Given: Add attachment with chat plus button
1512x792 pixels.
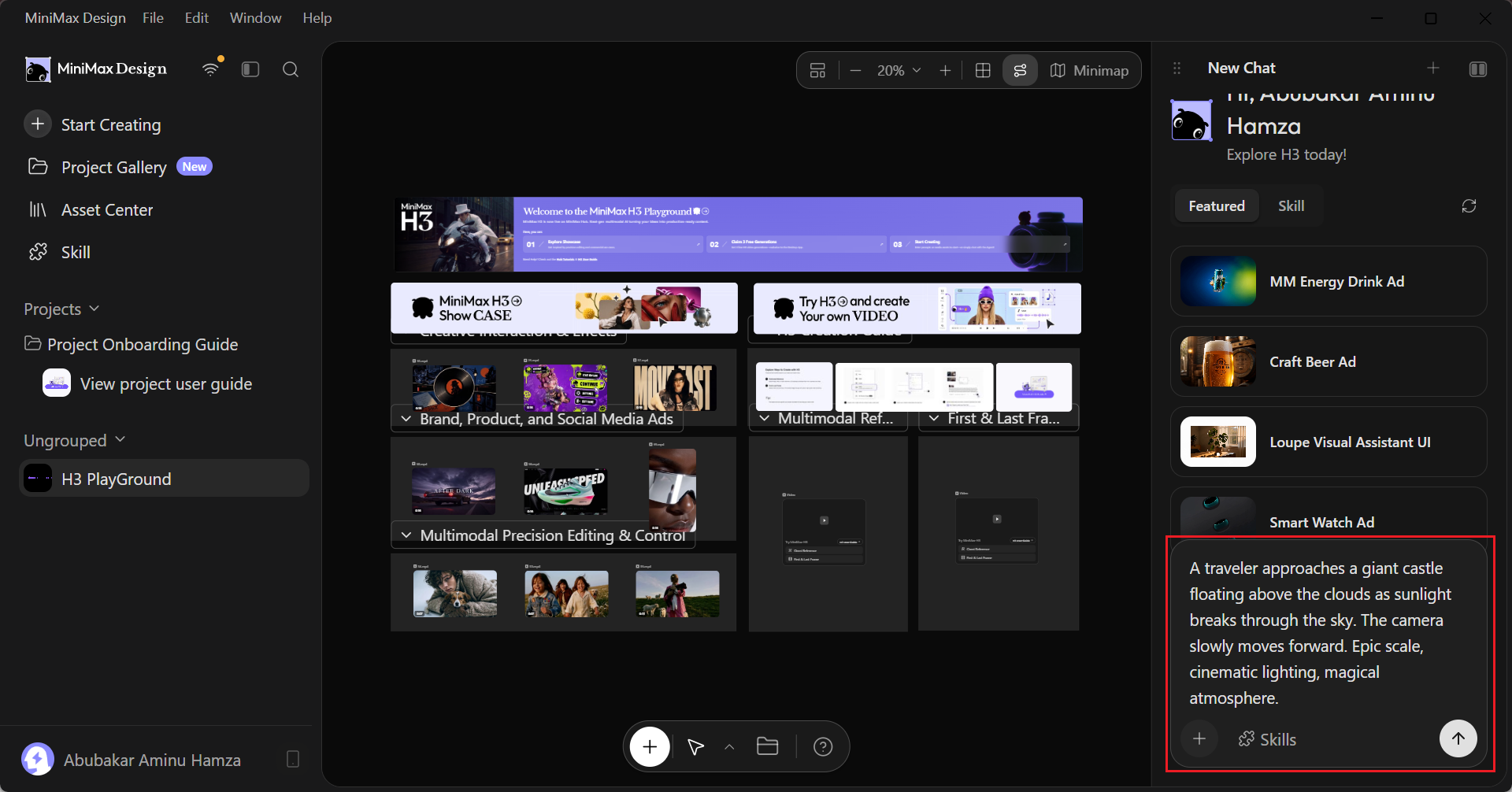Looking at the screenshot, I should coord(1199,738).
